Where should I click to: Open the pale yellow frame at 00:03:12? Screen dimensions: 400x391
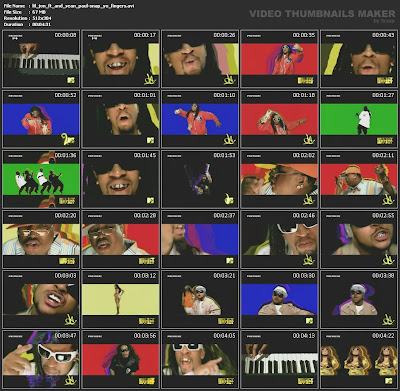(x=120, y=300)
